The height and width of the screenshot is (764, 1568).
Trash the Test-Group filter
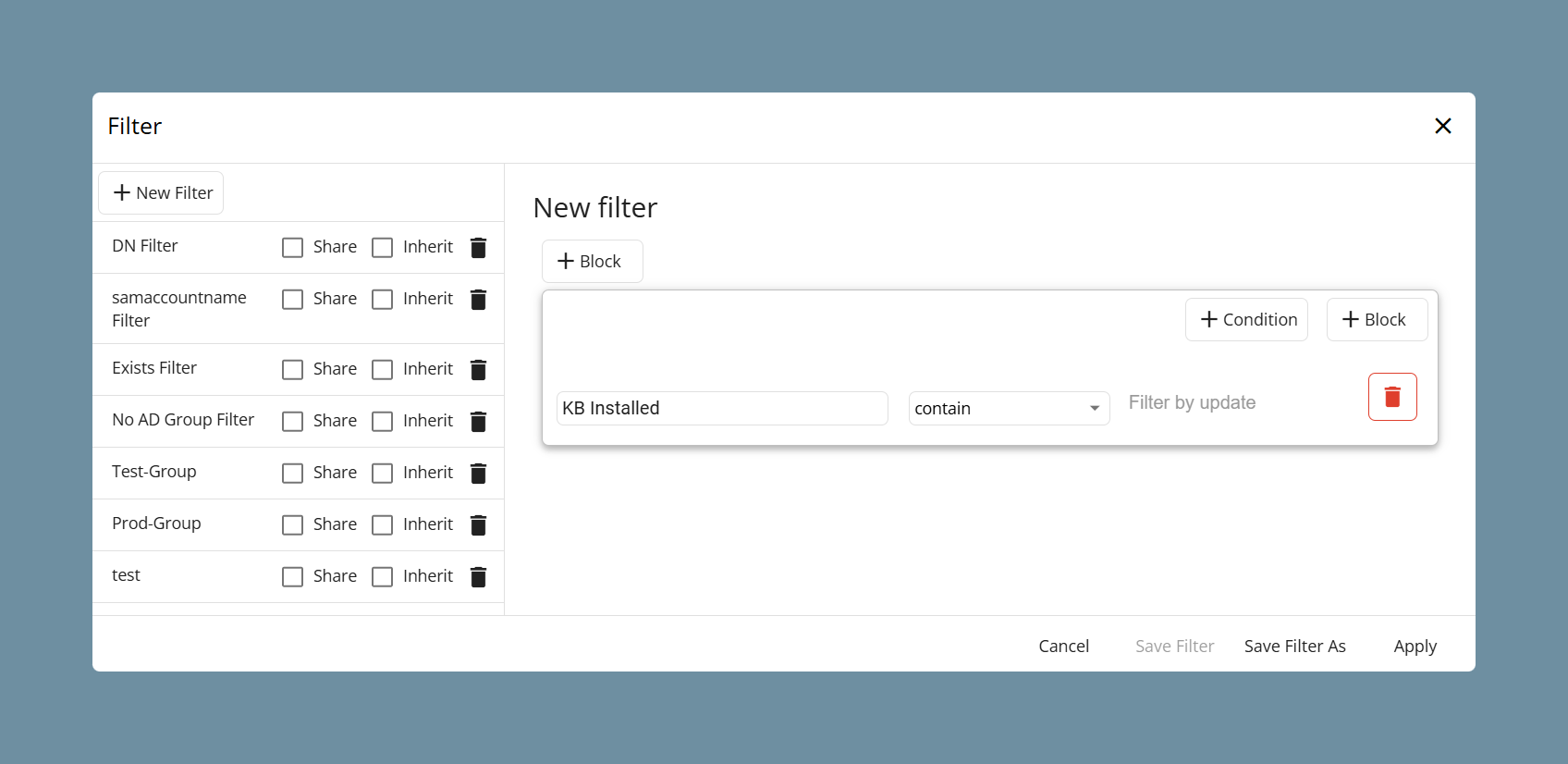pos(478,473)
